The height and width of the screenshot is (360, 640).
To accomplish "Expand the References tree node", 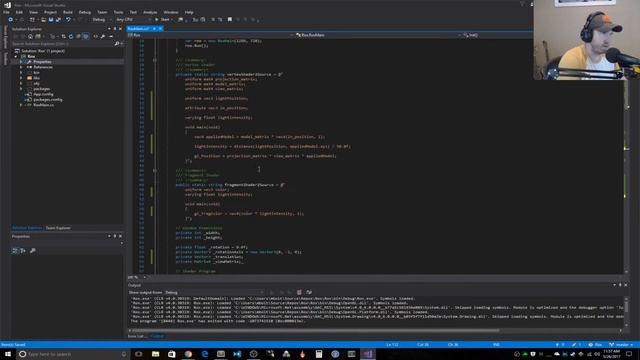I will pos(21,67).
